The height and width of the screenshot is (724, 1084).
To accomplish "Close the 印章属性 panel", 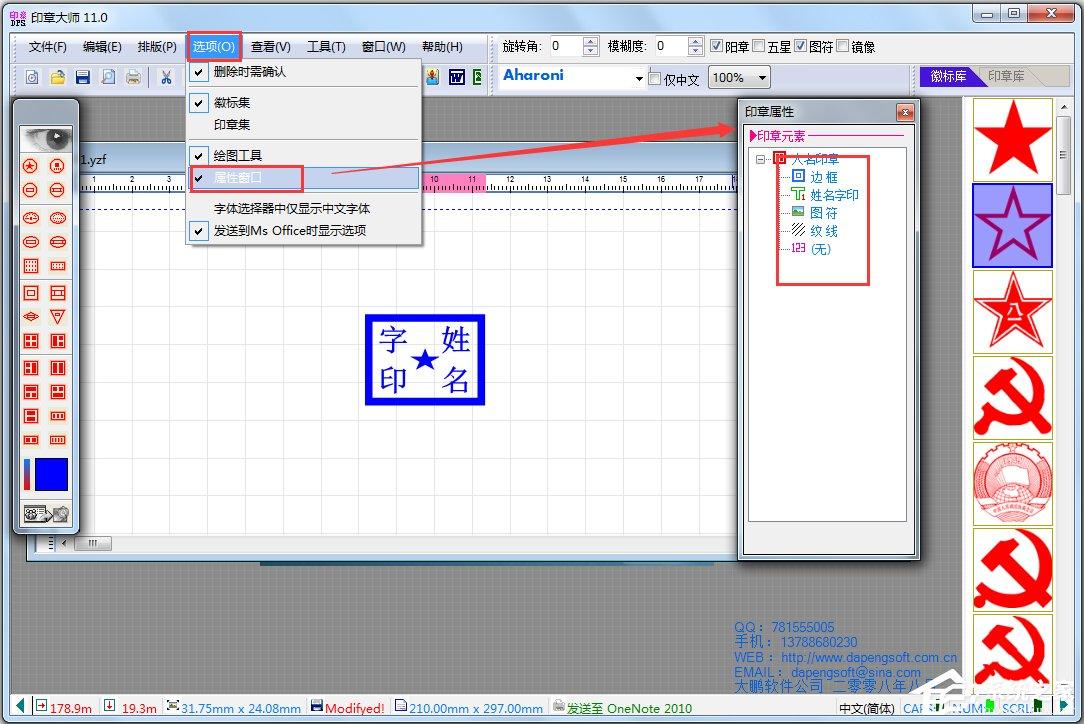I will [905, 111].
